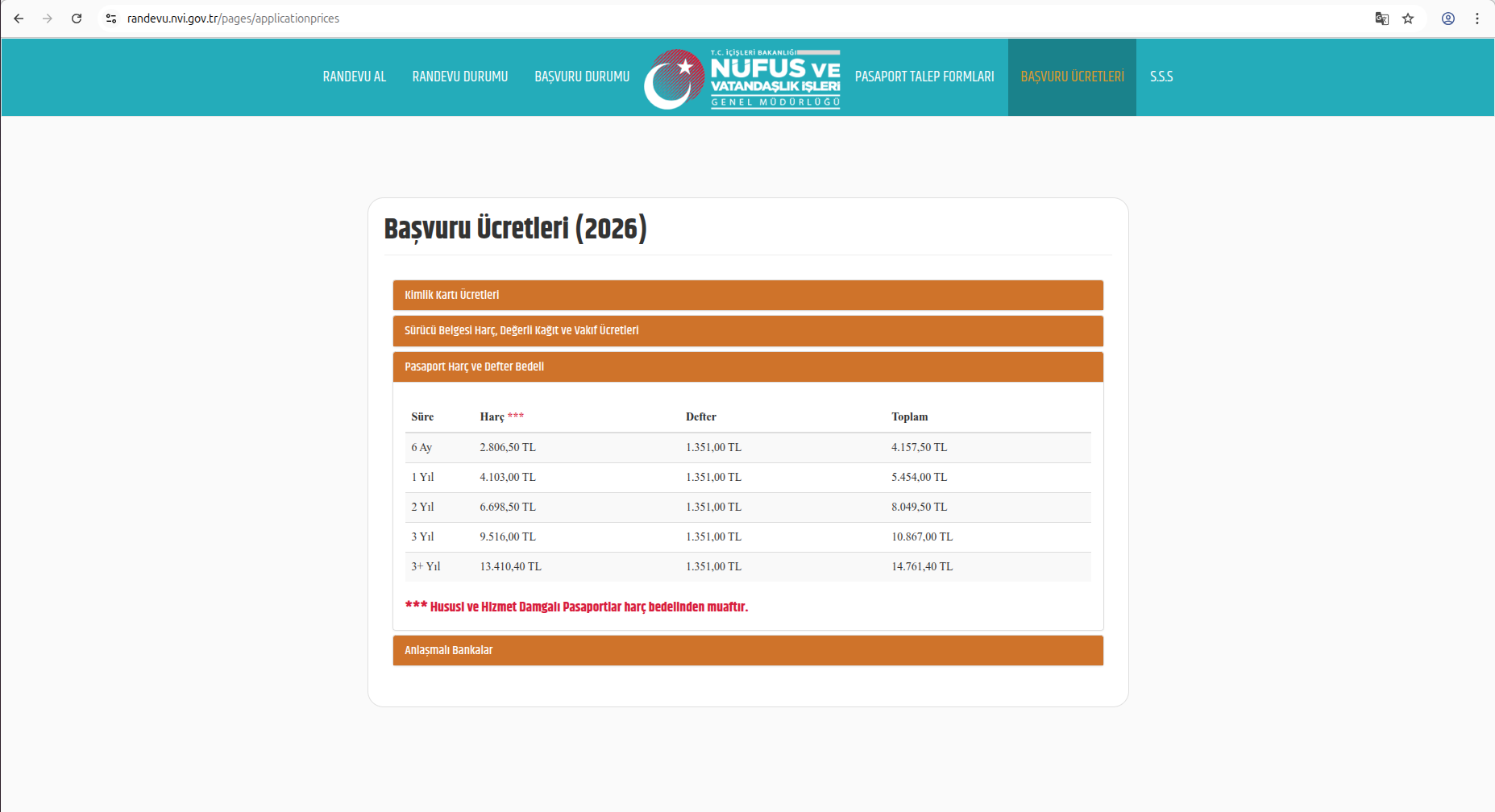Click the Nüfus ve Vatandaşlık İşleri logo
The width and height of the screenshot is (1495, 812).
tap(742, 78)
